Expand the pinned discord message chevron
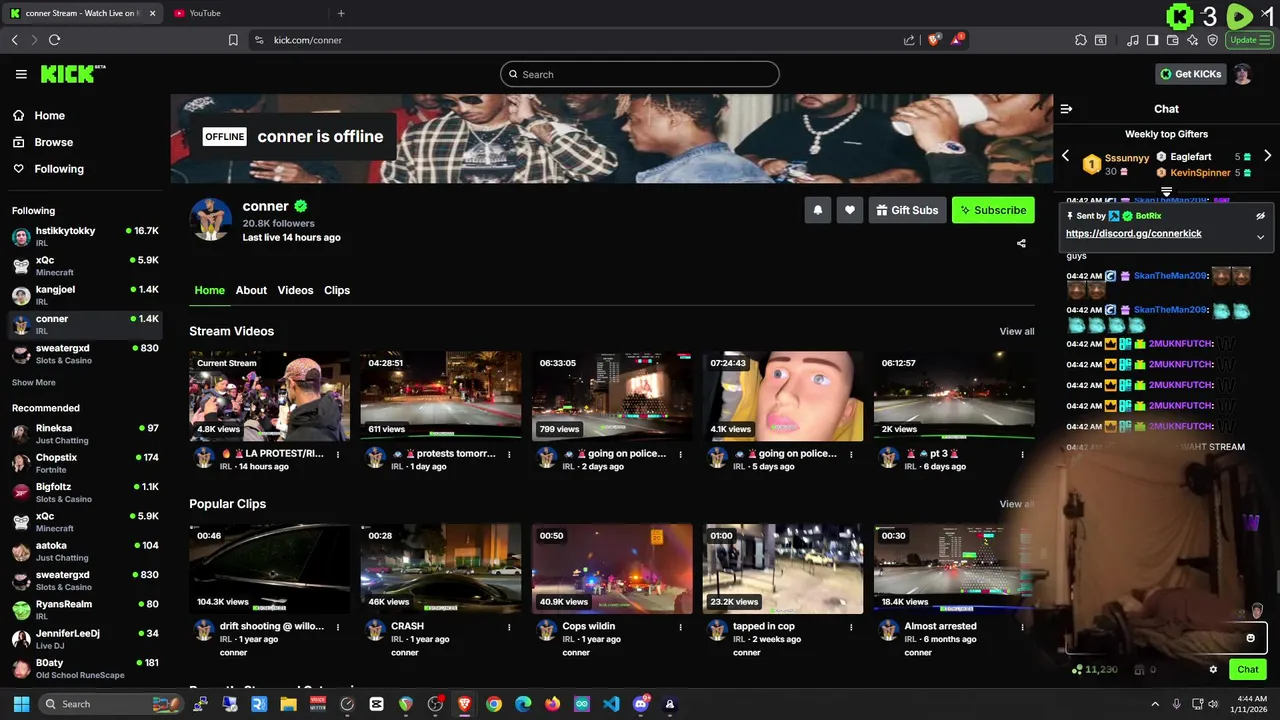The width and height of the screenshot is (1280, 720). point(1260,237)
